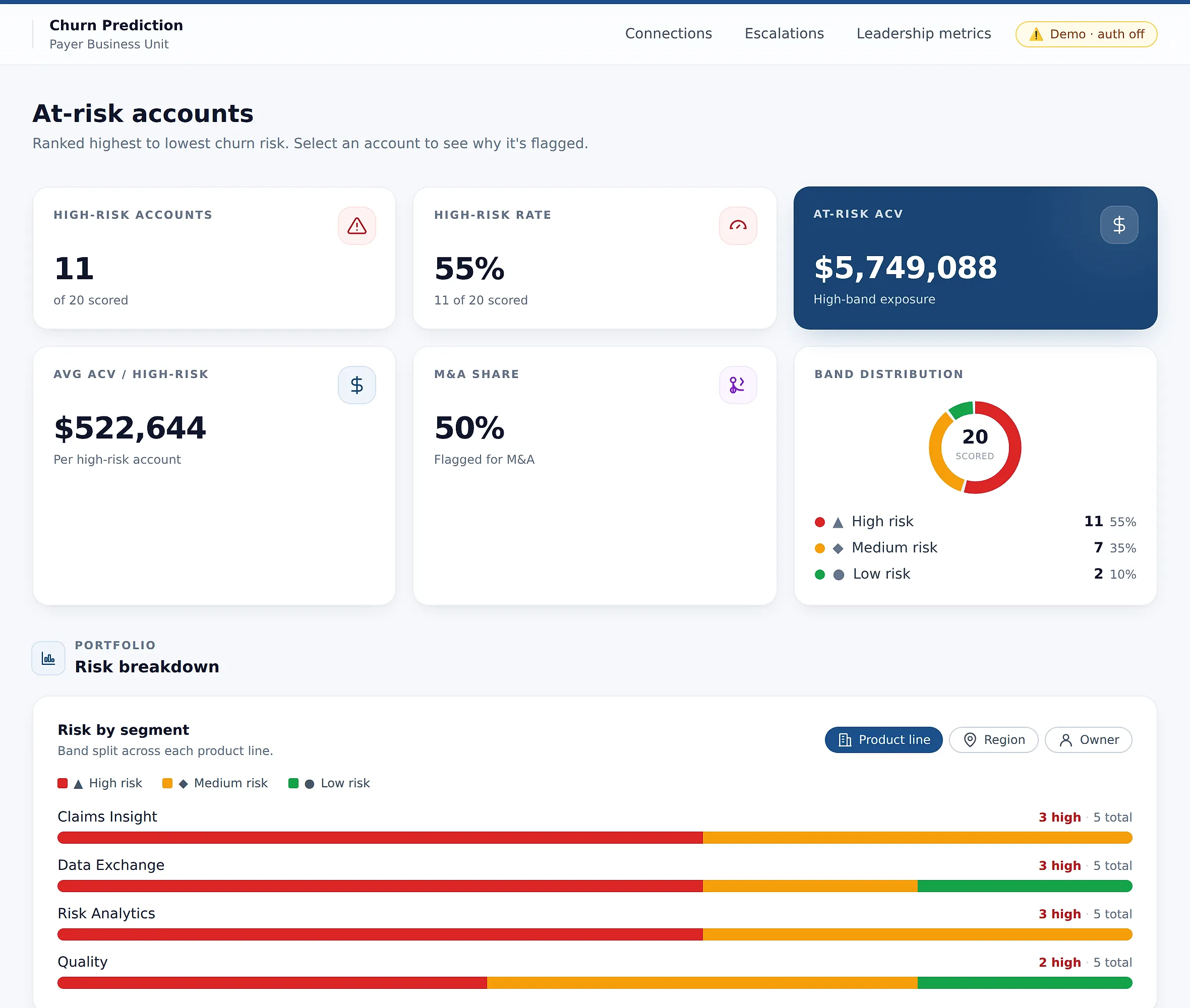Click the dollar icon on Avg ACV card
Screen dimensions: 1190x1008
pos(356,385)
